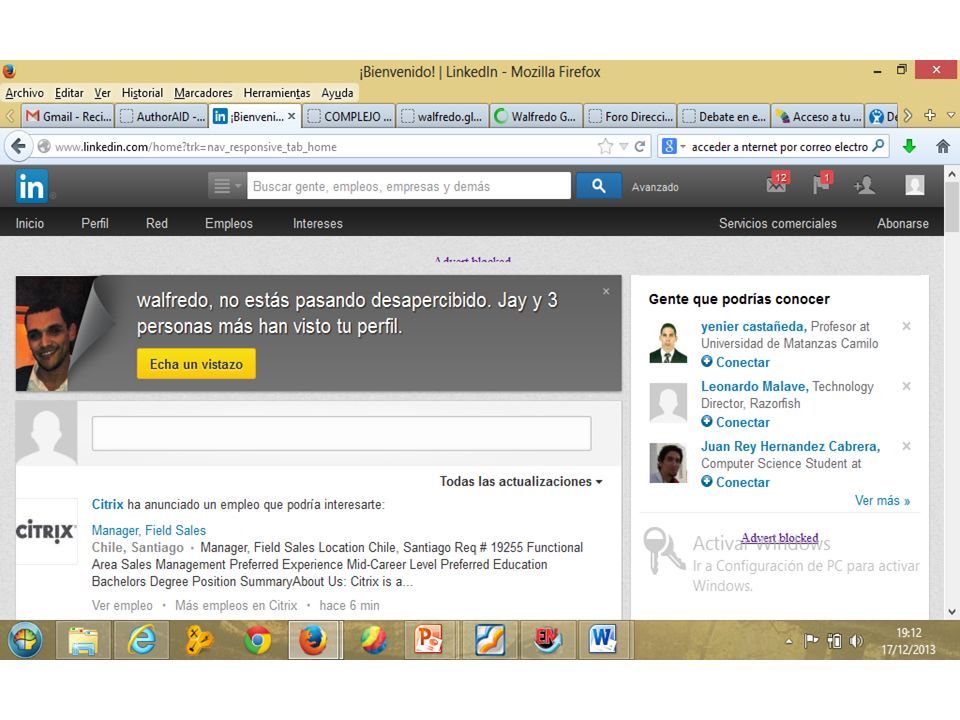This screenshot has width=960, height=720.
Task: Click the Windows Start button
Action: [x=25, y=640]
